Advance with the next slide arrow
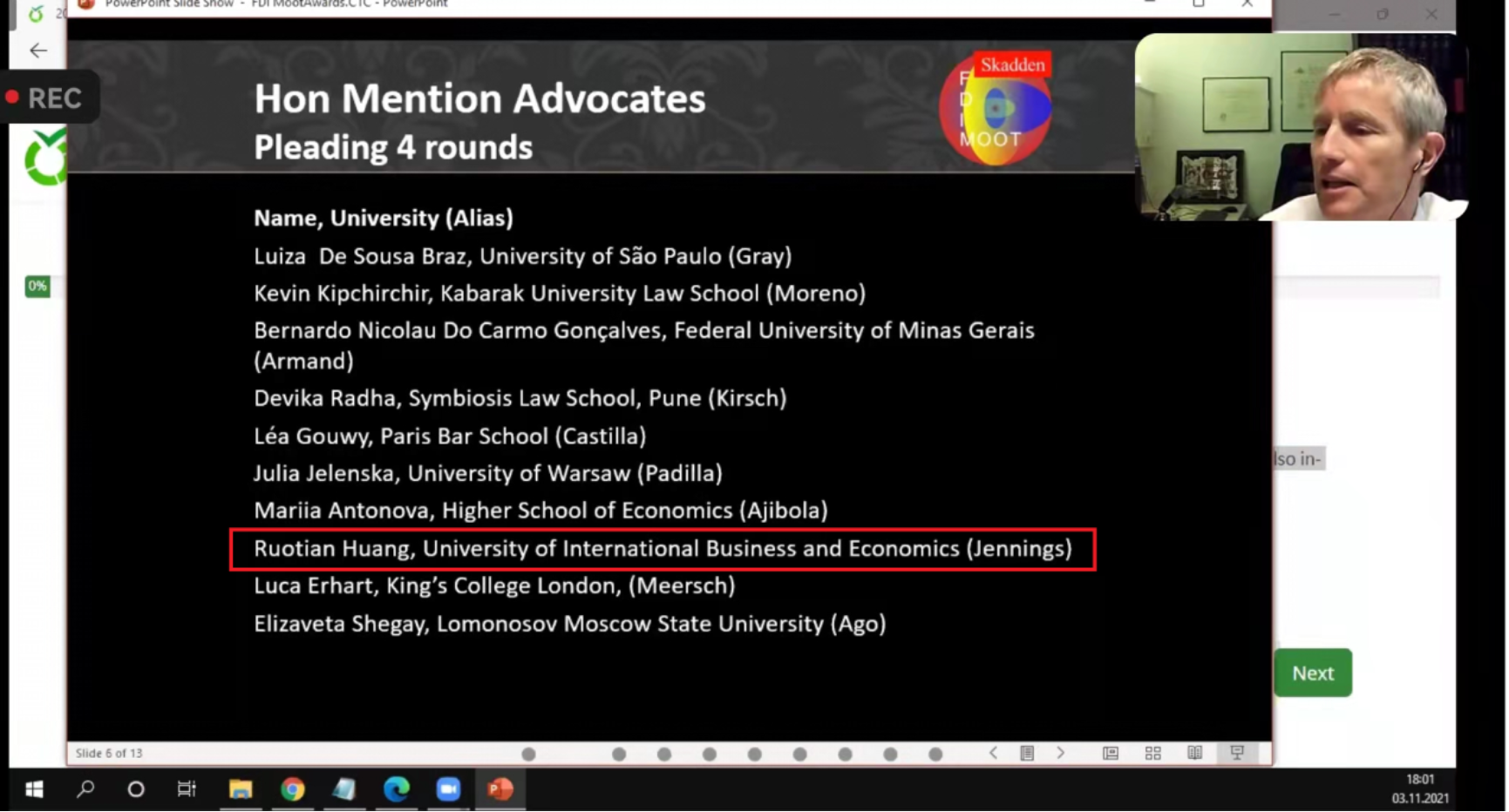Image resolution: width=1509 pixels, height=812 pixels. [x=1060, y=753]
